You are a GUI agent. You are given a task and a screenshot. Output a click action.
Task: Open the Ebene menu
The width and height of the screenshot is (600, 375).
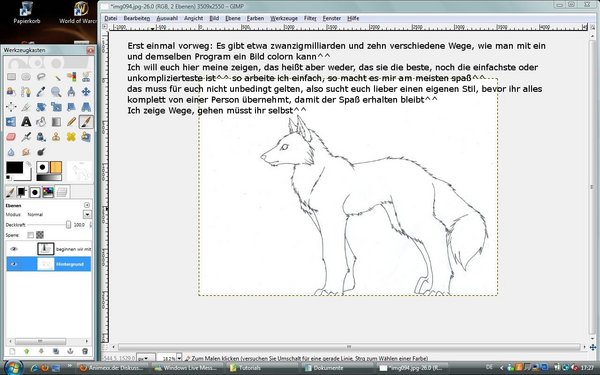[233, 18]
